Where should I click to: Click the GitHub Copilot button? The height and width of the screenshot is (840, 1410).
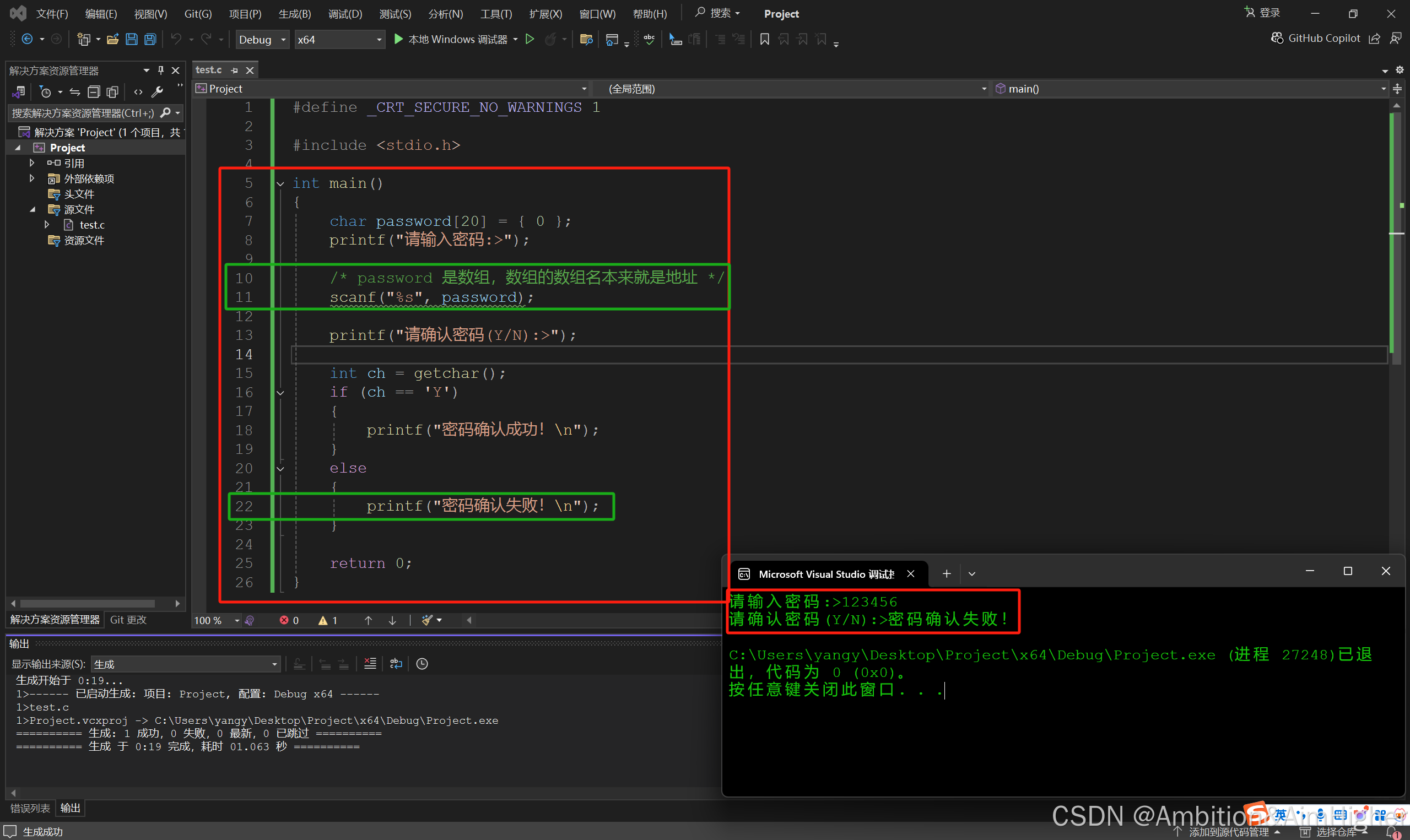[x=1315, y=38]
